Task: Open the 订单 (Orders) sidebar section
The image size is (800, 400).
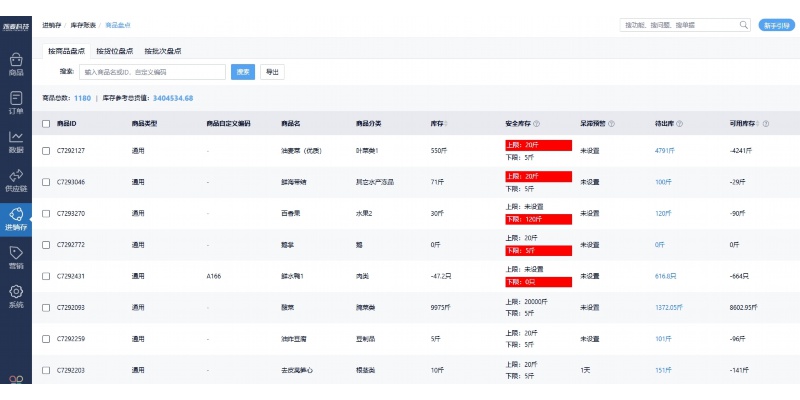Action: pos(16,103)
